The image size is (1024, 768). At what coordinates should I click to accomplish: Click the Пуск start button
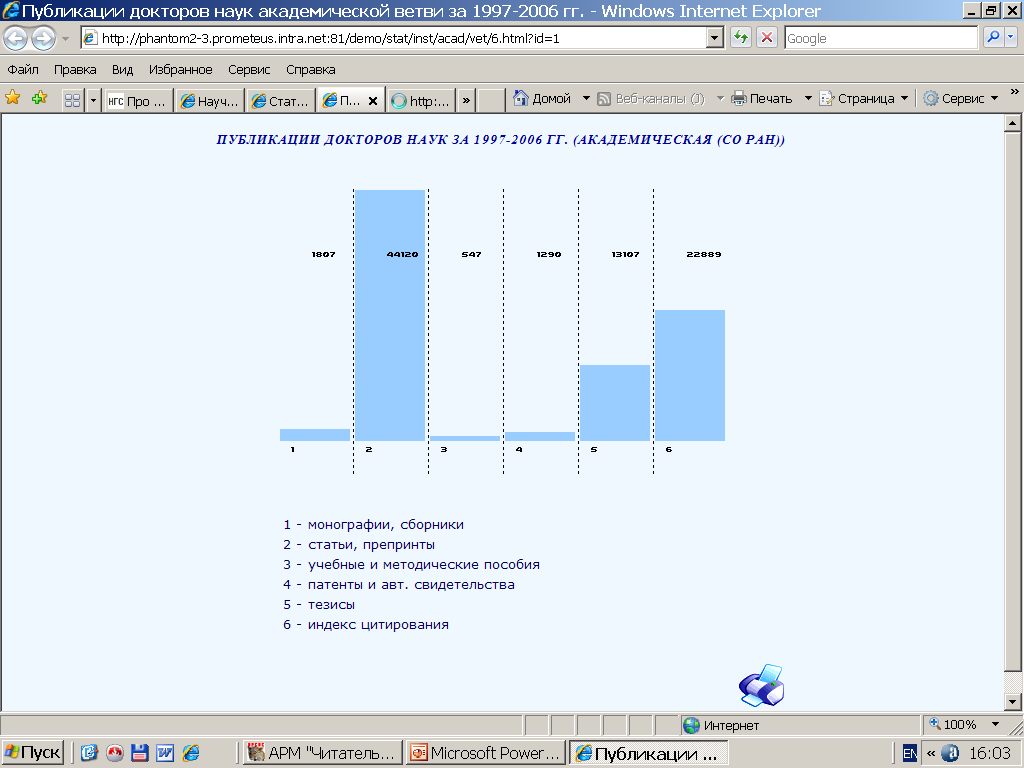pyautogui.click(x=33, y=753)
